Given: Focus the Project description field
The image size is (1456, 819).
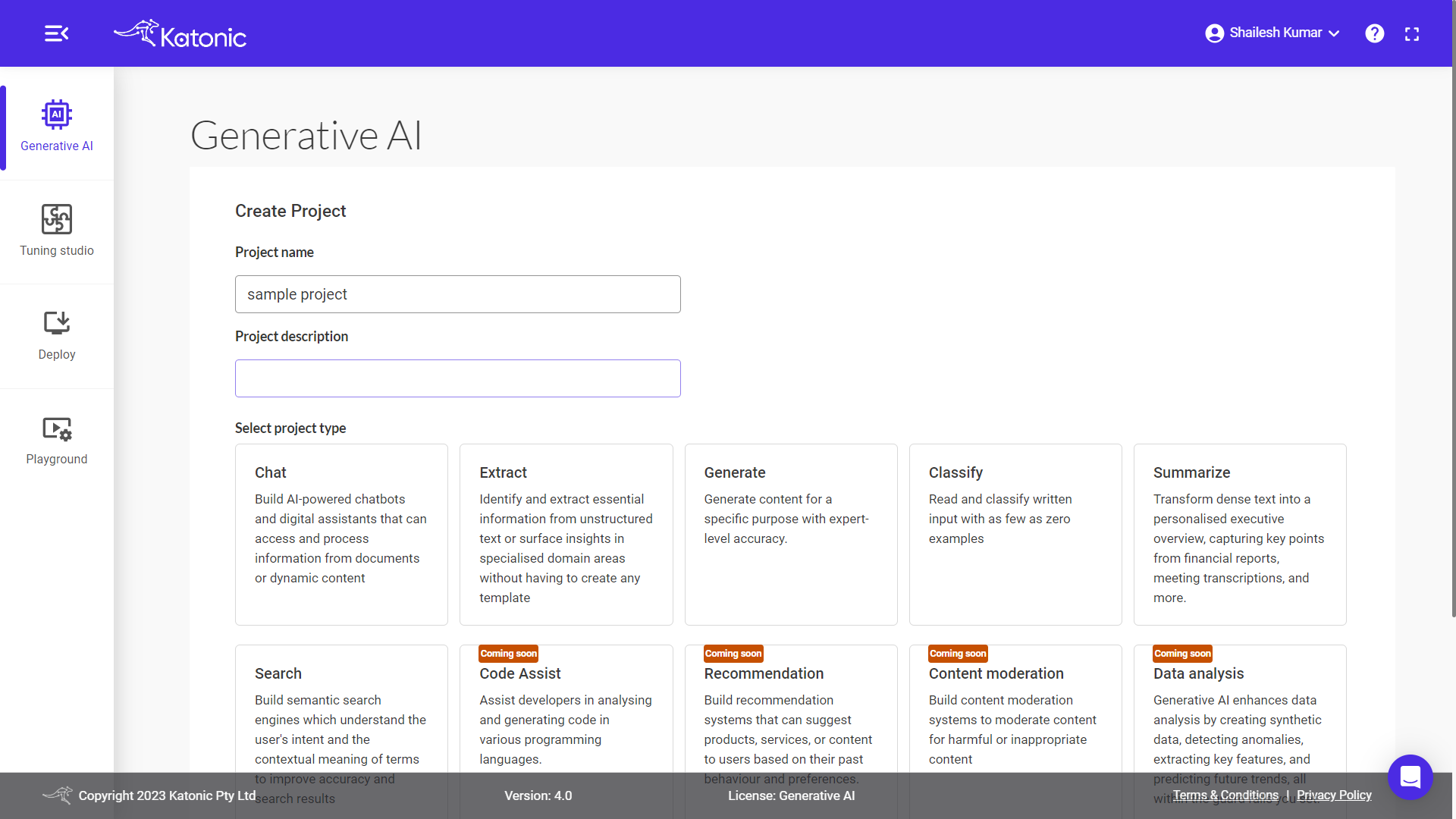Looking at the screenshot, I should 457,378.
